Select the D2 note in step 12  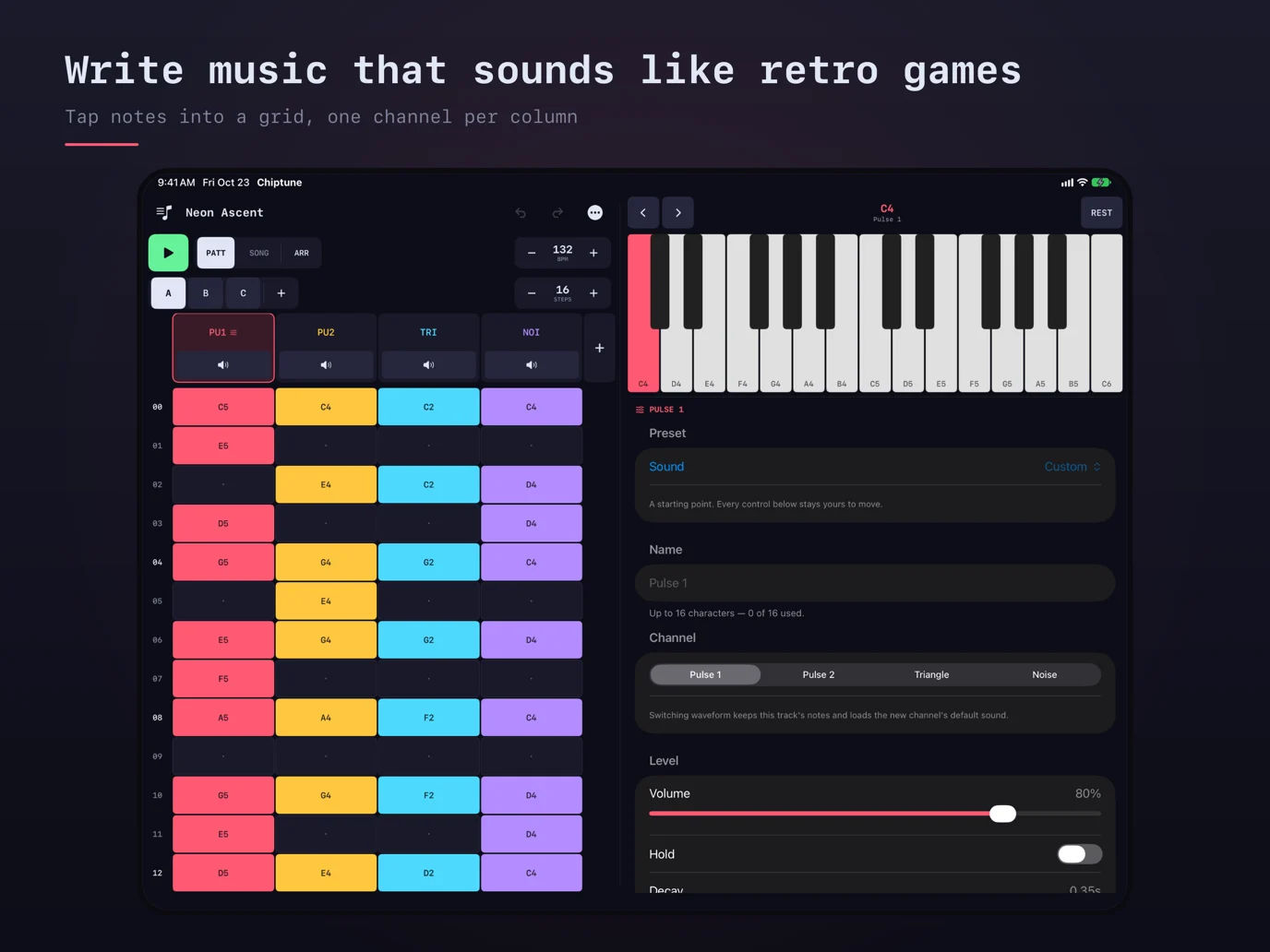coord(428,873)
